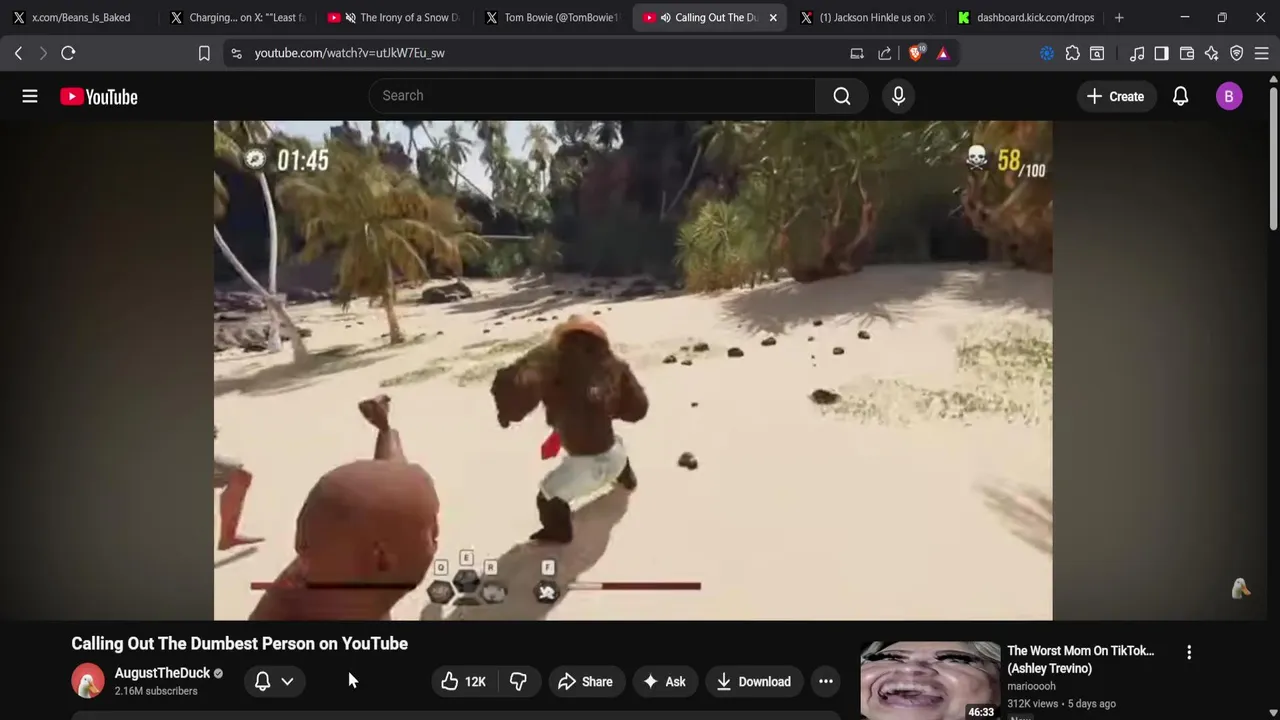Mute the audio icon on YouTube tab
1280x720 pixels.
coord(665,17)
